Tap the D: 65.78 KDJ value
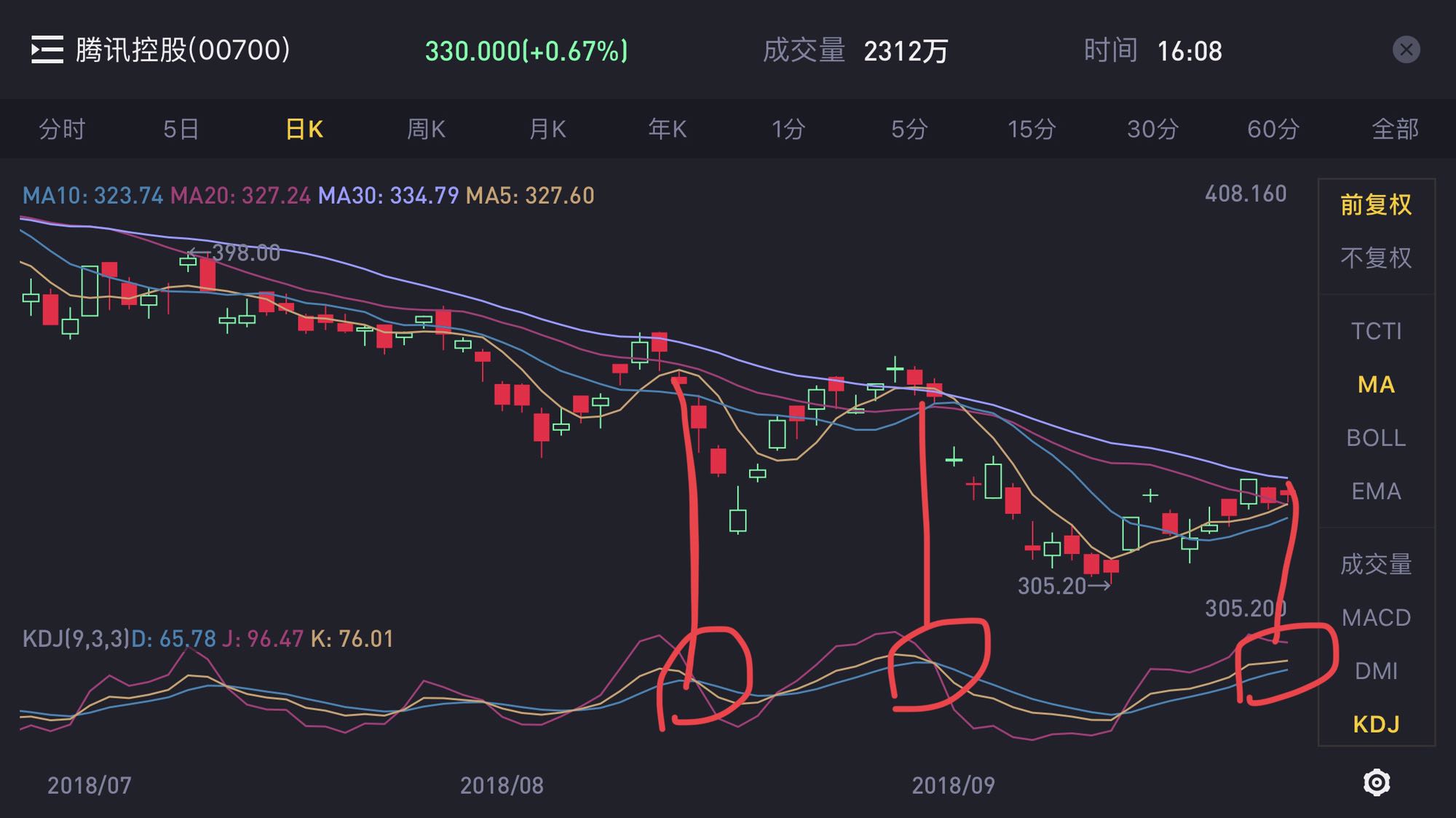The height and width of the screenshot is (818, 1456). (173, 639)
